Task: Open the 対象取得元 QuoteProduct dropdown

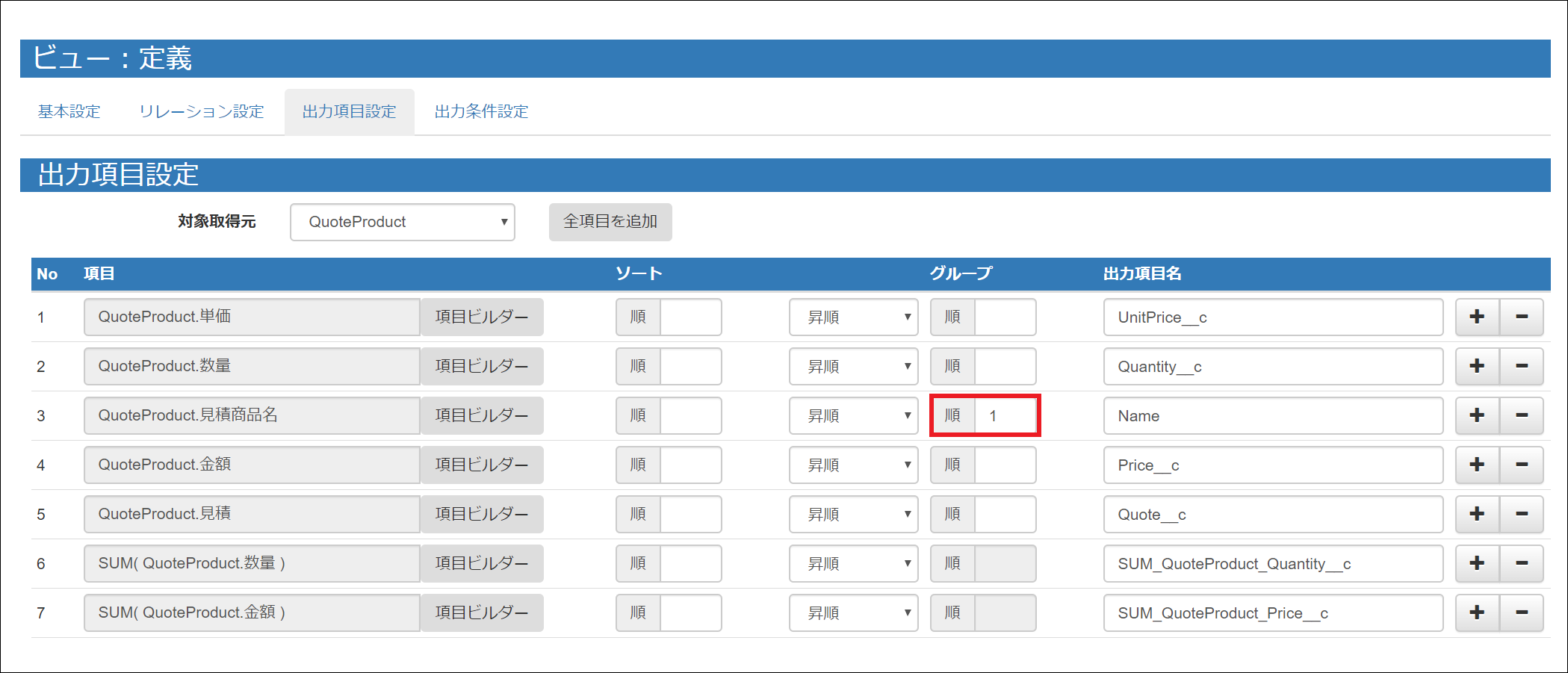Action: pos(402,222)
